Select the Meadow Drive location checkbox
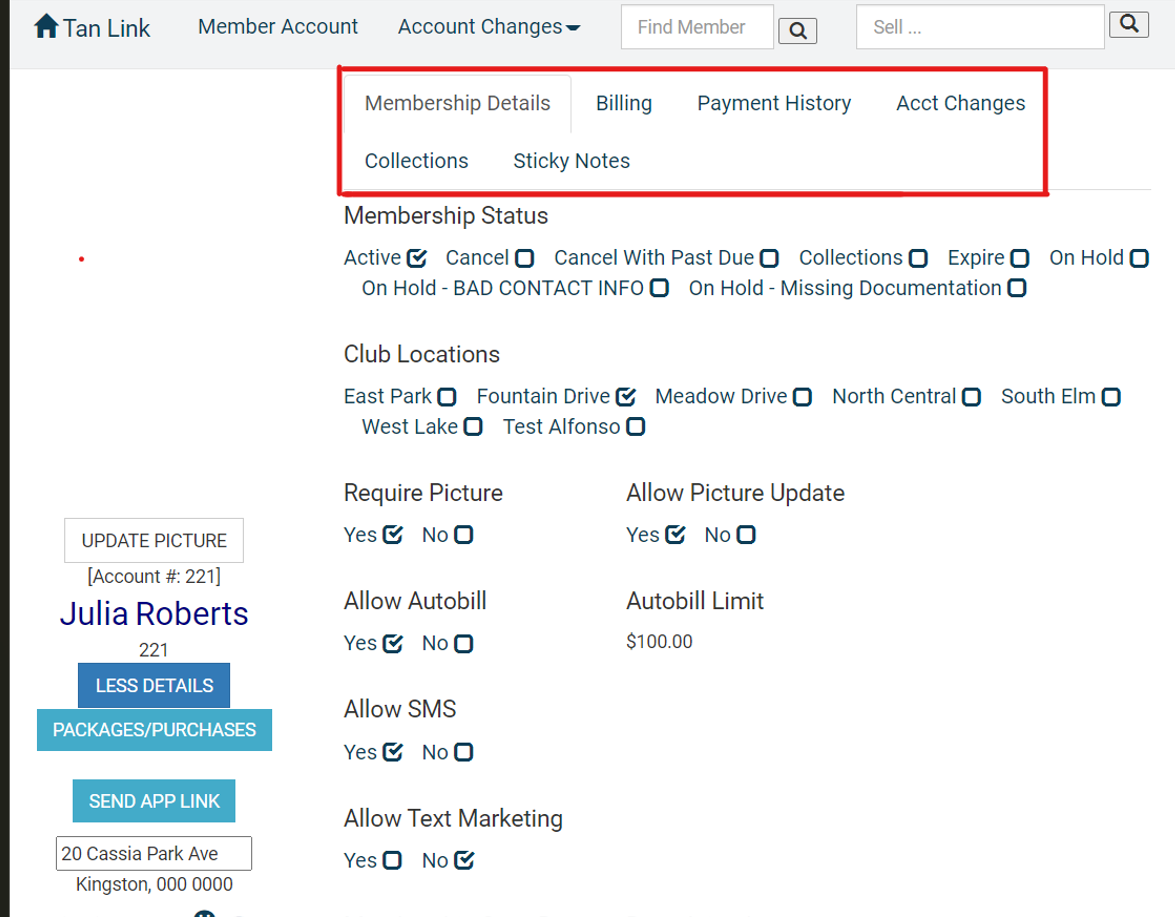 802,397
